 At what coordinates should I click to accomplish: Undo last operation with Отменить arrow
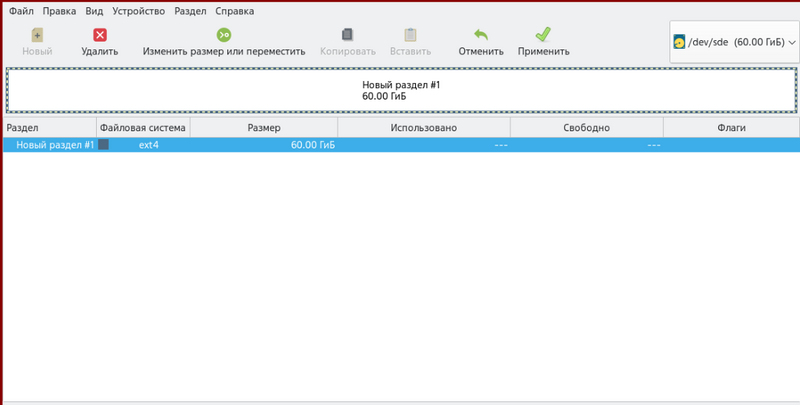tap(480, 35)
